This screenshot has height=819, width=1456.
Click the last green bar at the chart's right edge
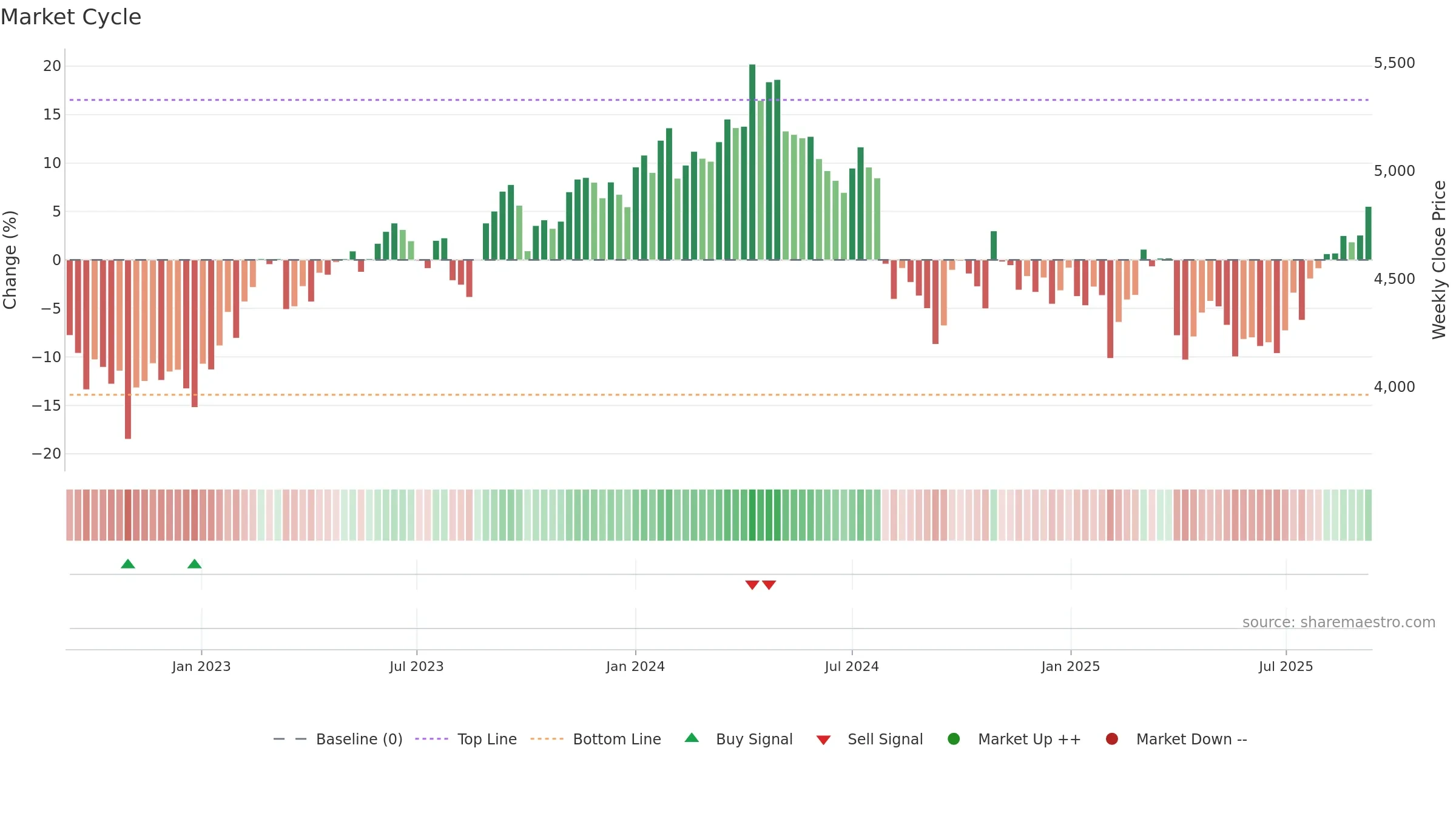tap(1369, 234)
